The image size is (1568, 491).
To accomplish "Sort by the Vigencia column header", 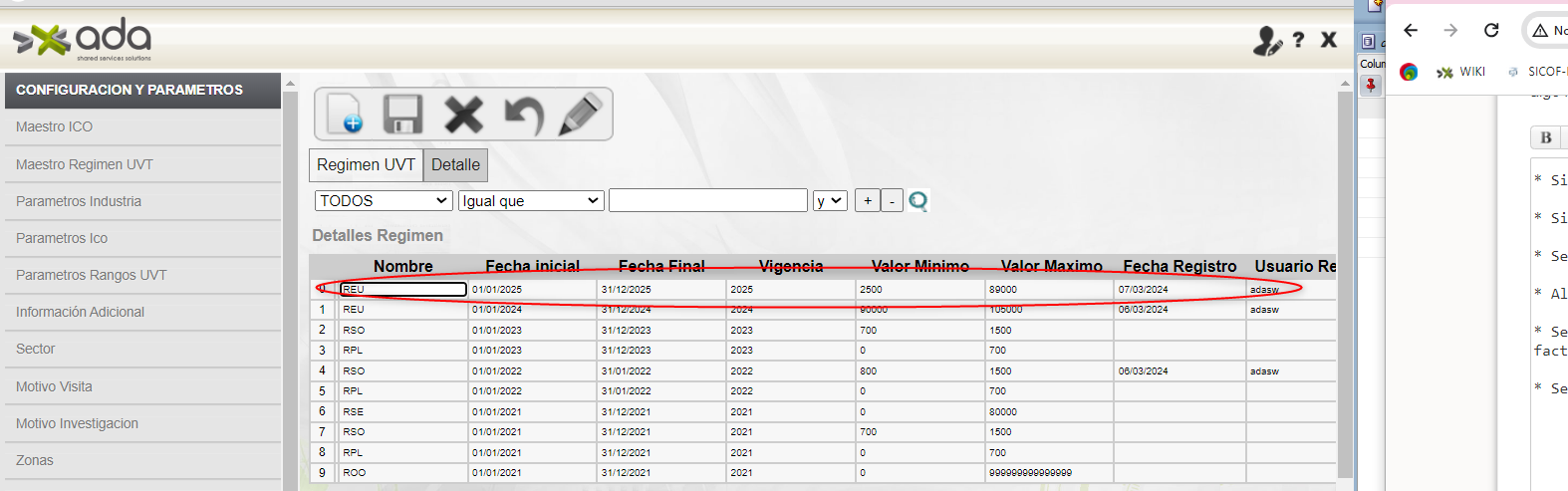I will 791,266.
